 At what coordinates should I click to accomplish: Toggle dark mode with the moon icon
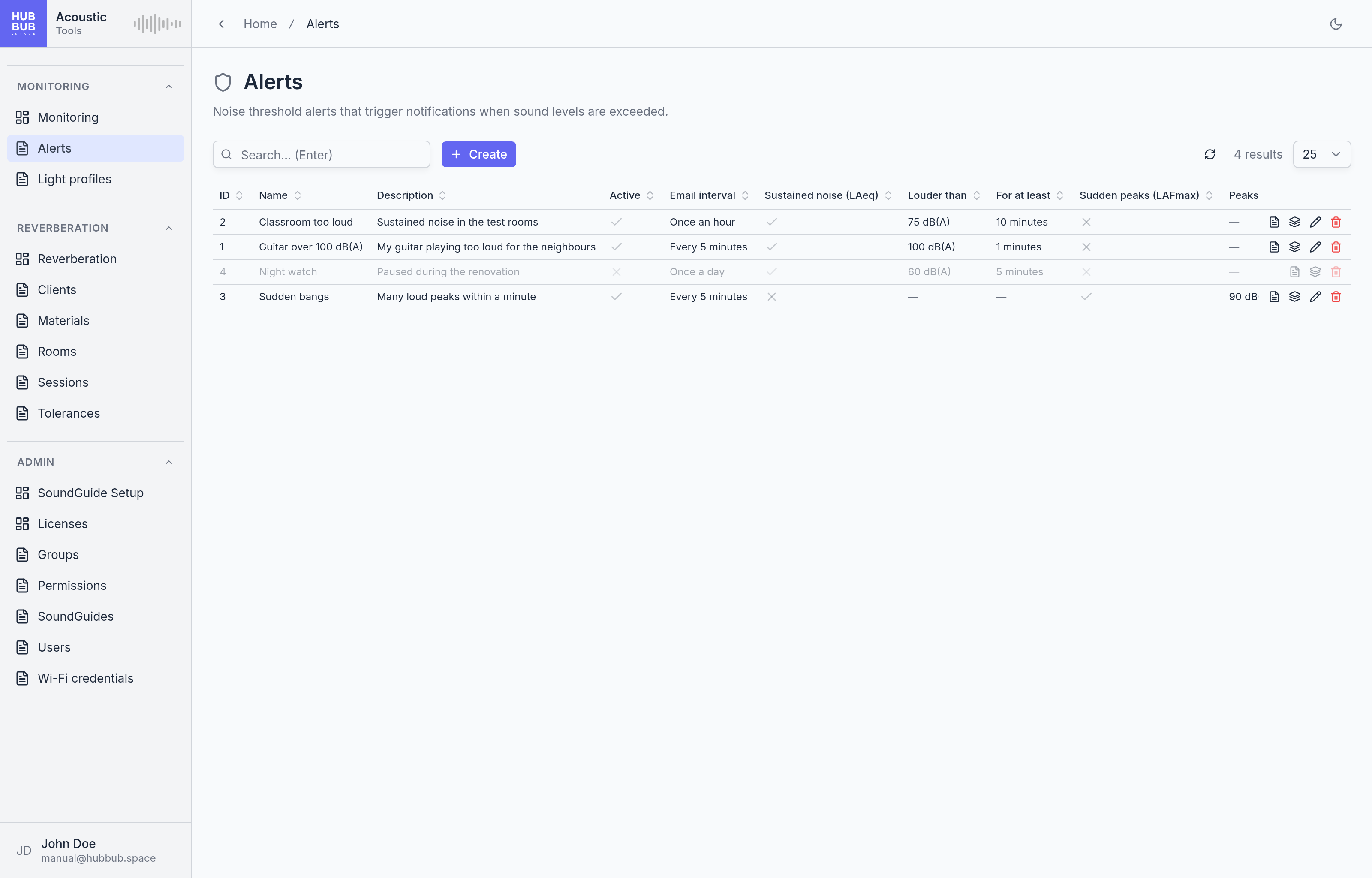1336,24
